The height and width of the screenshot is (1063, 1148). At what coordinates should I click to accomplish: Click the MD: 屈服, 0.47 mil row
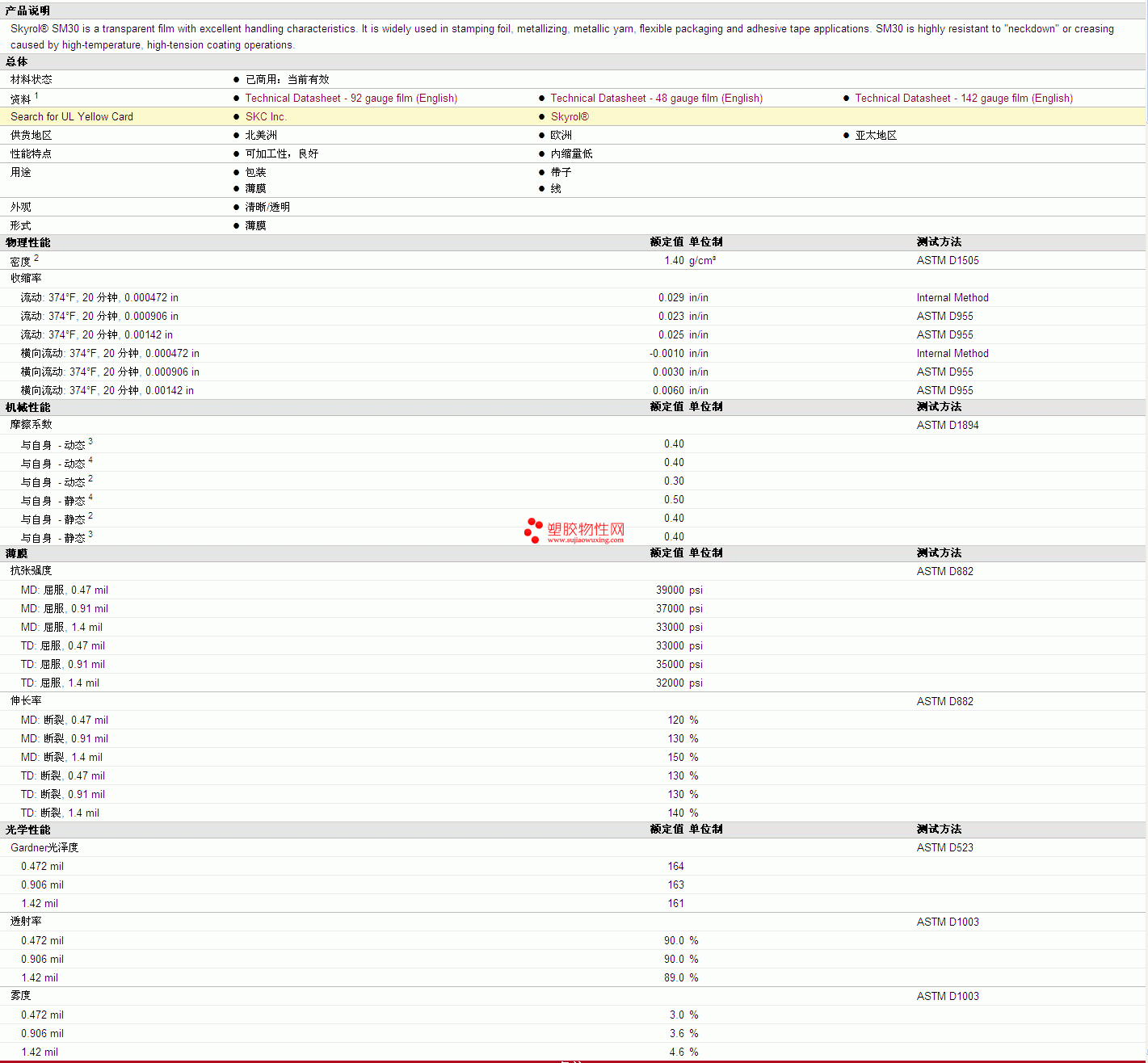tap(574, 590)
